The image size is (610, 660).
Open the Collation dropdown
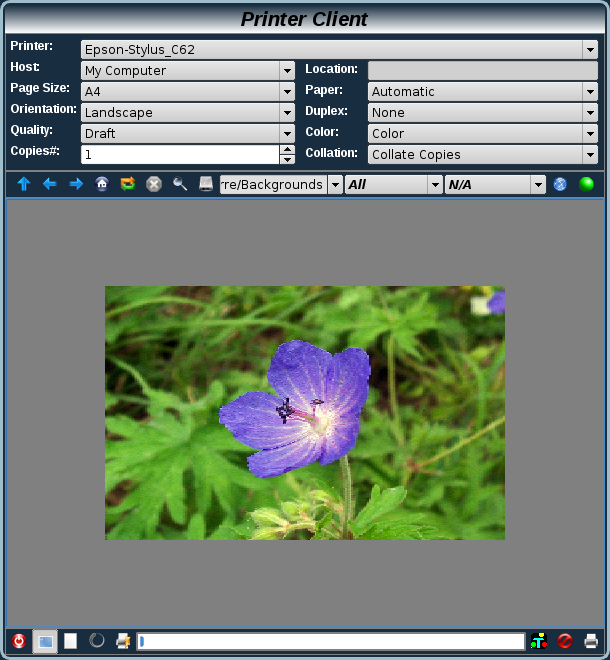[x=589, y=155]
